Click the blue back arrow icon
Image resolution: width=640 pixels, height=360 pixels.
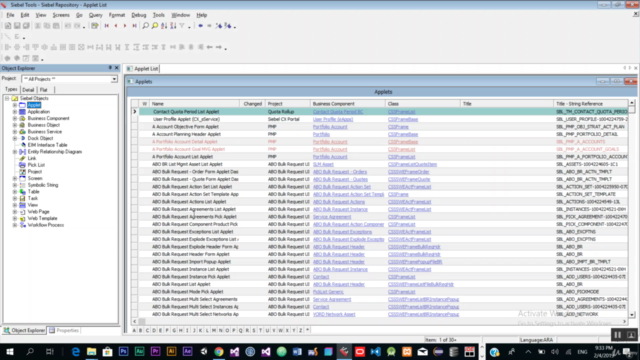click(200, 26)
